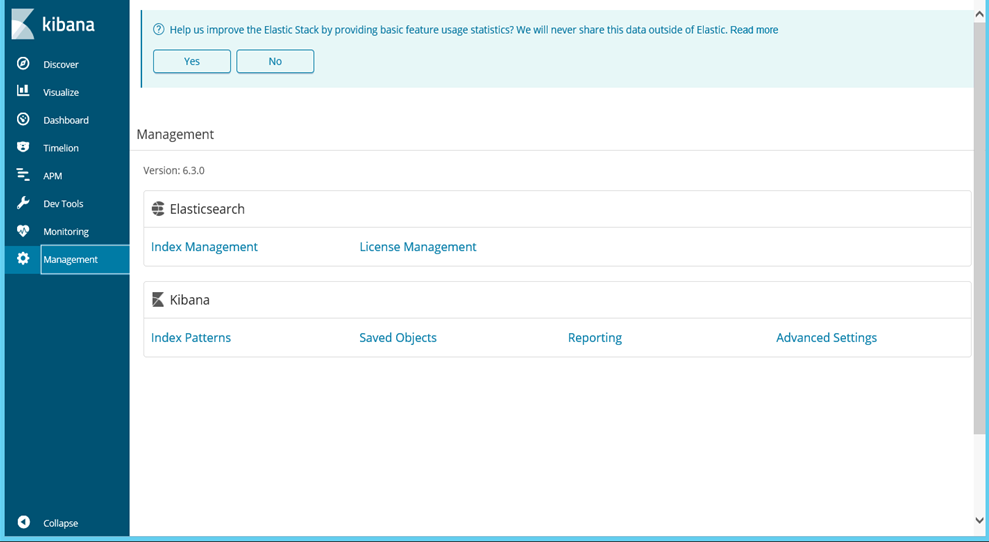
Task: Click the scrollbar down arrow
Action: point(980,521)
